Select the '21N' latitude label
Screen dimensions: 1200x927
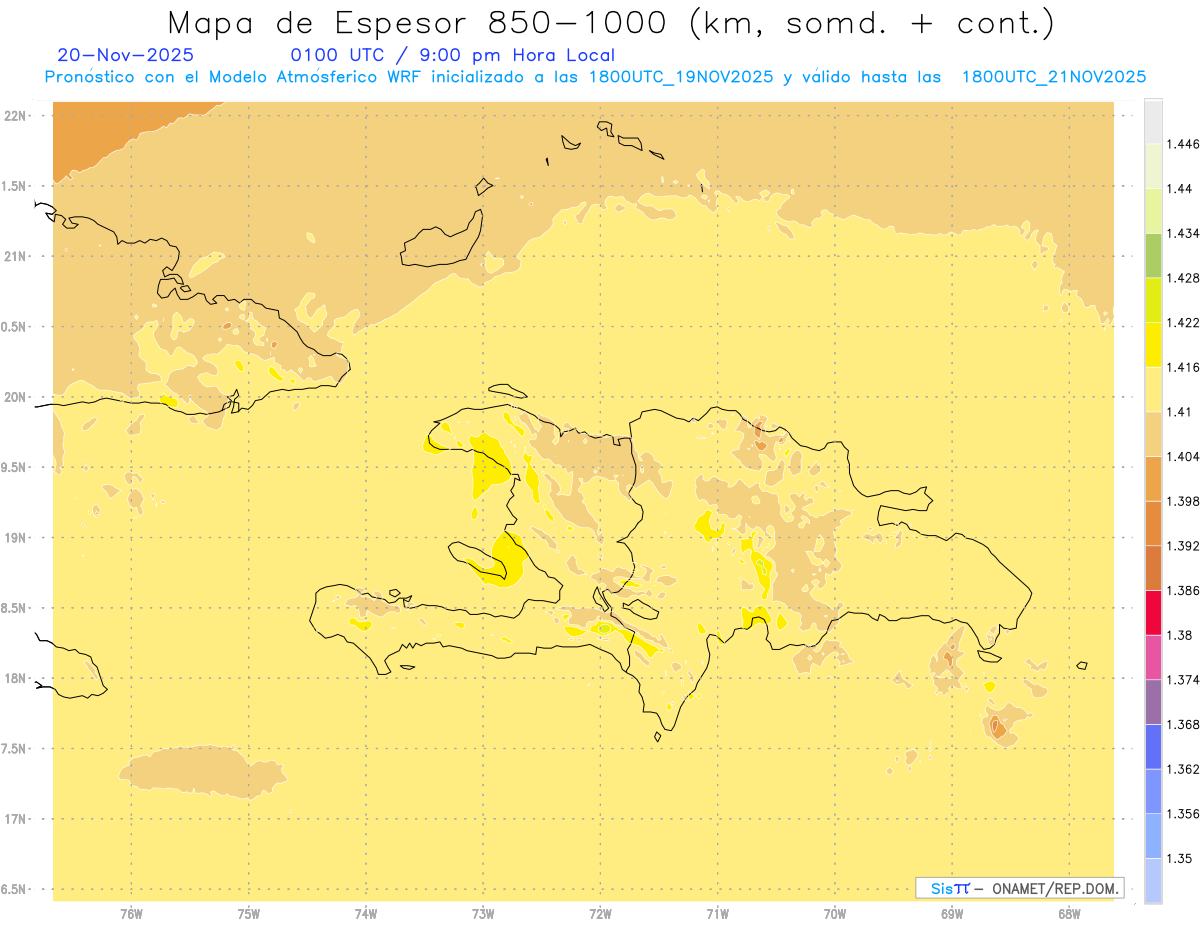coord(16,256)
